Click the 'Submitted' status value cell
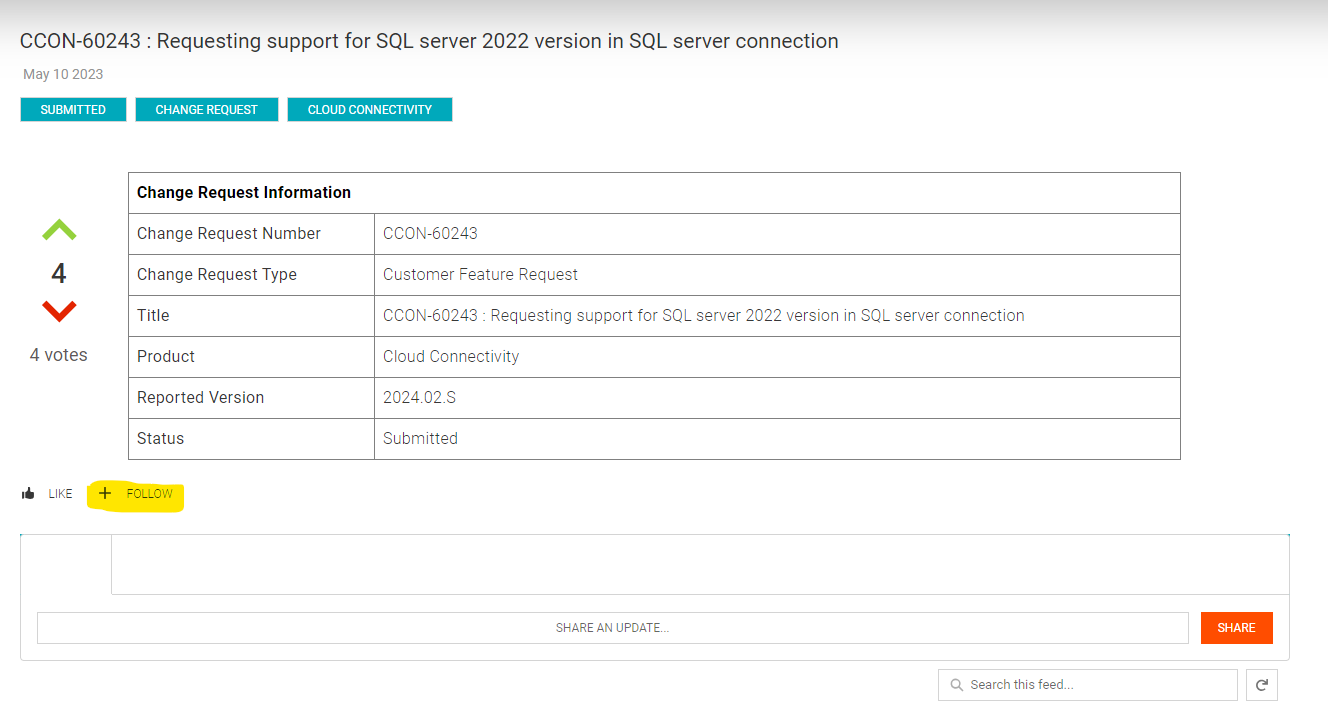This screenshot has width=1328, height=713. point(777,439)
